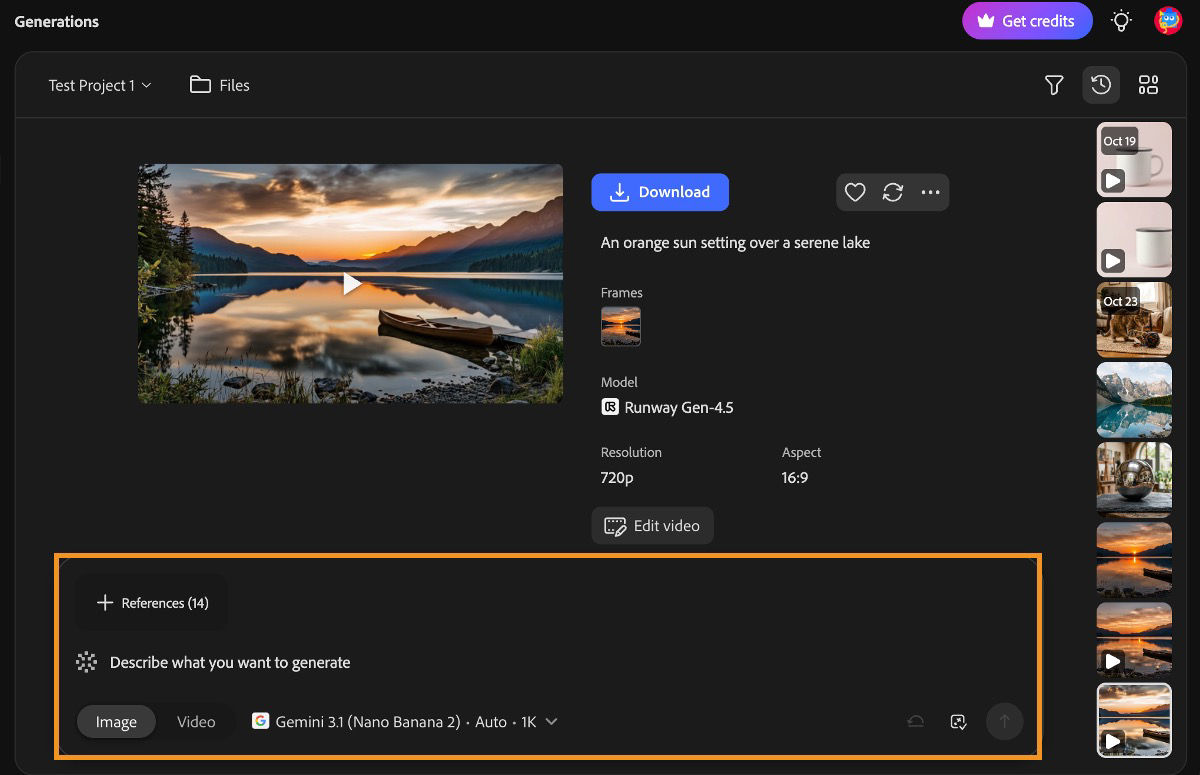Select the Frames thumbnail image
Screen dimensions: 1200x775
pyautogui.click(x=621, y=326)
